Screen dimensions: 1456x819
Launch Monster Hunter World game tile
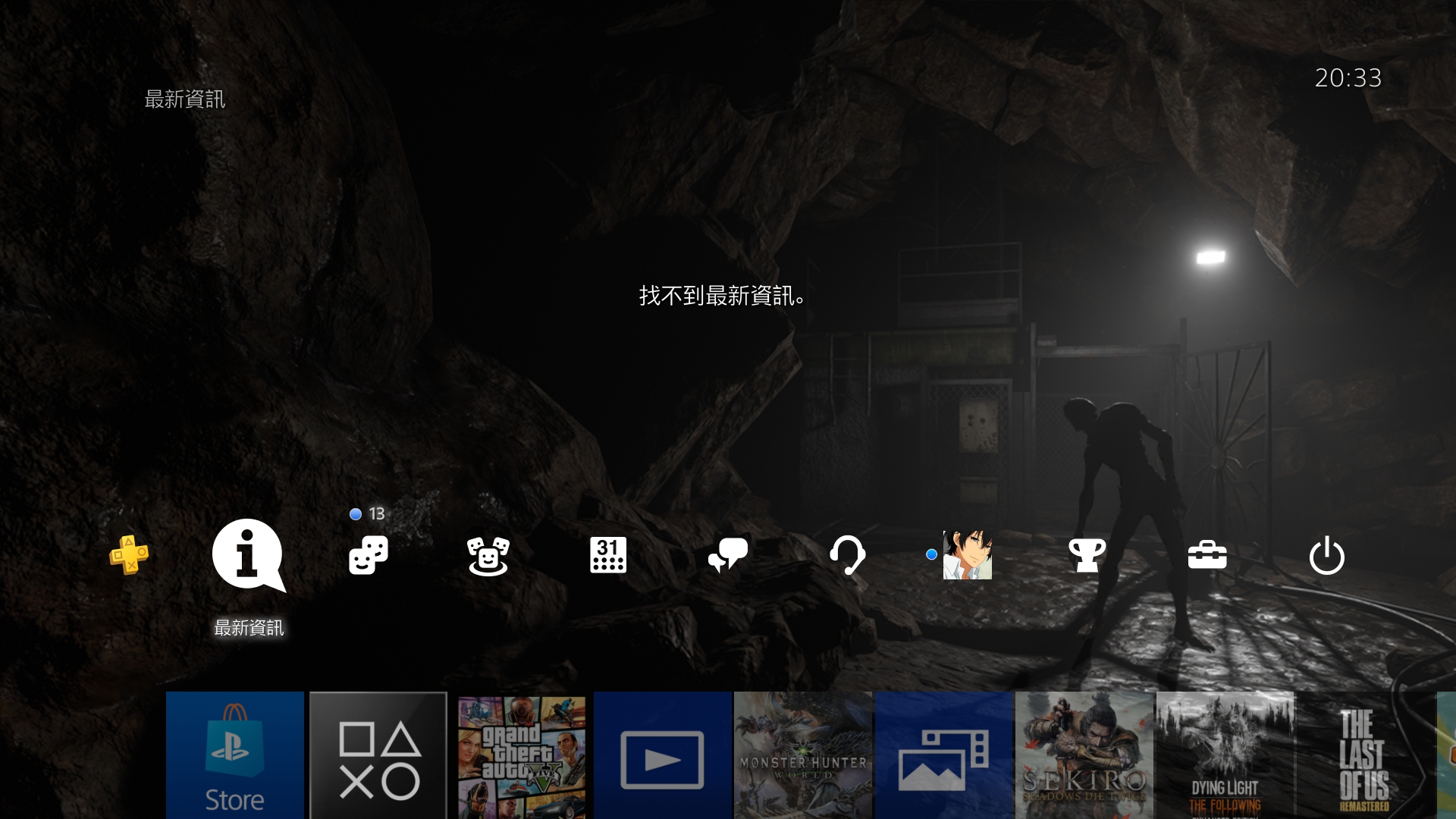(x=803, y=755)
